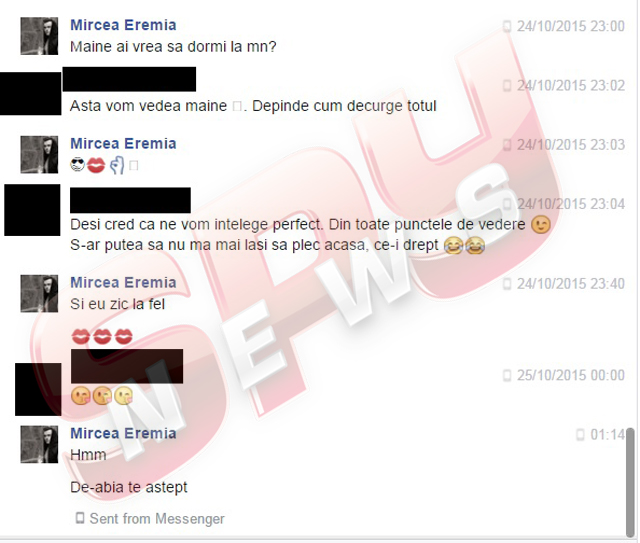Image resolution: width=640 pixels, height=543 pixels.
Task: Click the sunglasses emoji in the 23:03 message
Action: (78, 165)
